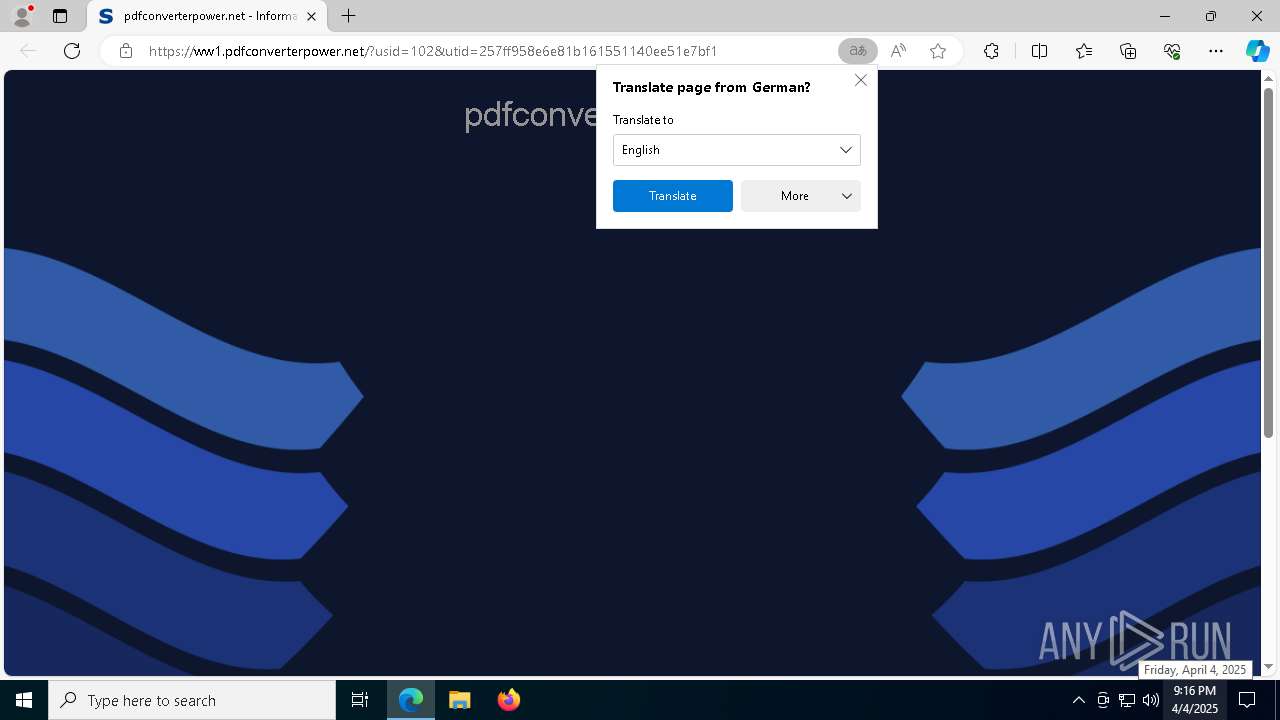Image resolution: width=1280 pixels, height=720 pixels.
Task: Click the vertical scrollbar thumb
Action: pyautogui.click(x=1268, y=263)
